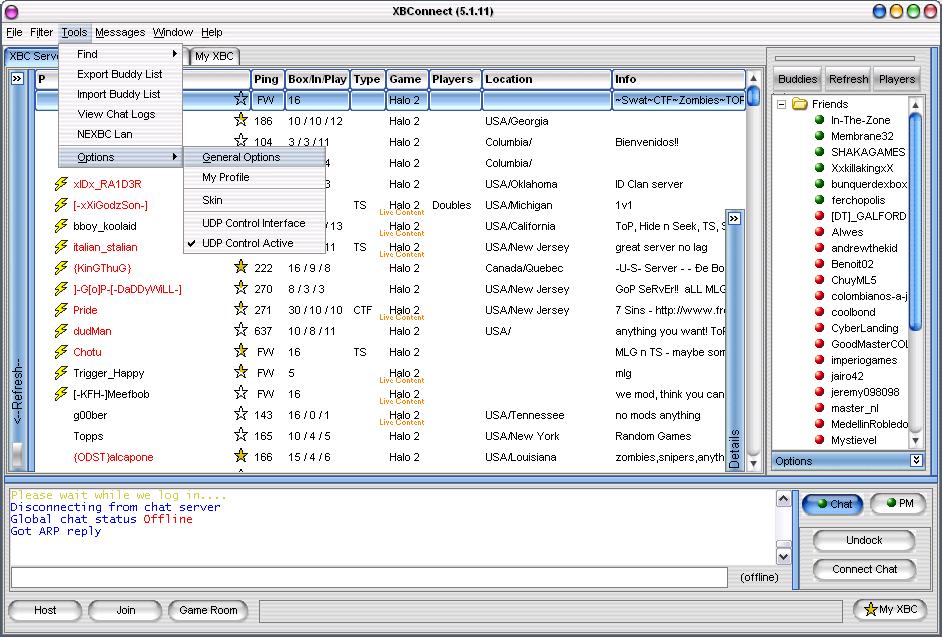The width and height of the screenshot is (942, 637).
Task: Expand the Find submenu in Tools
Action: coord(121,54)
